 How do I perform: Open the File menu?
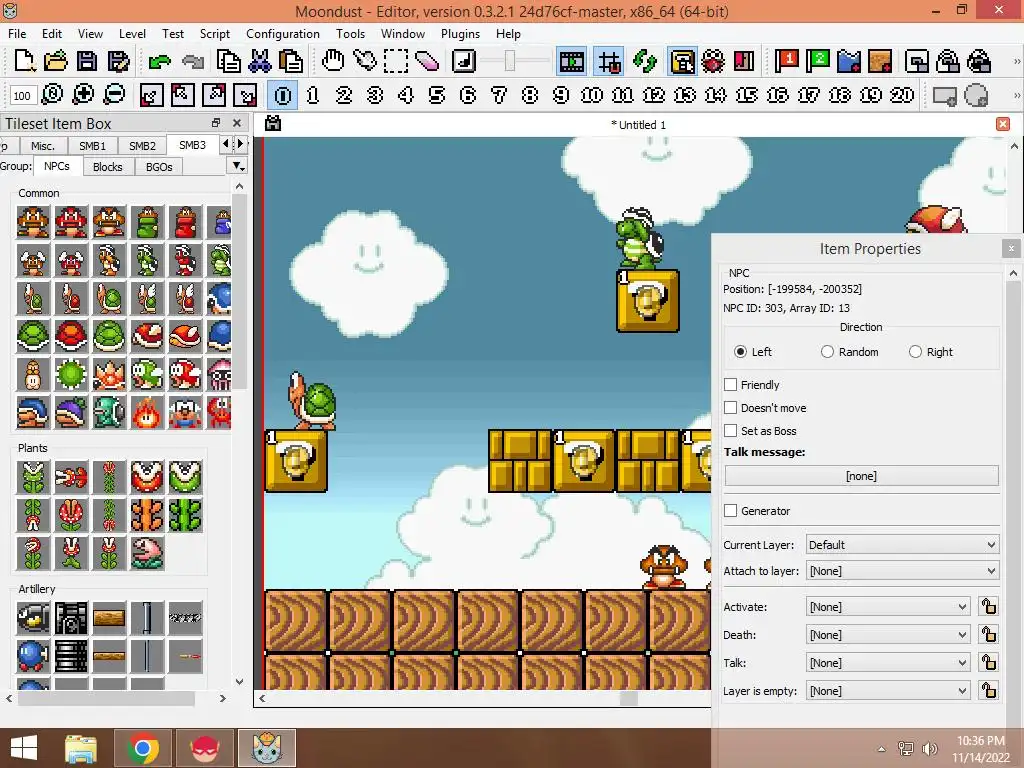tap(17, 33)
